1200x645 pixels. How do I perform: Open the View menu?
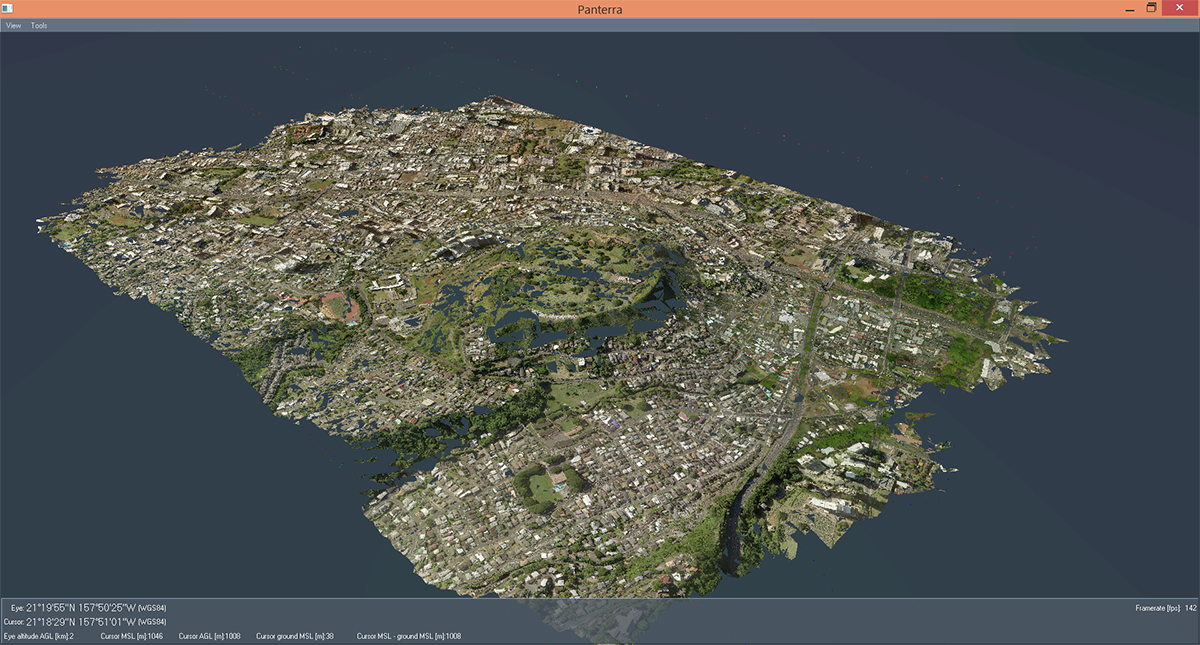pos(14,25)
